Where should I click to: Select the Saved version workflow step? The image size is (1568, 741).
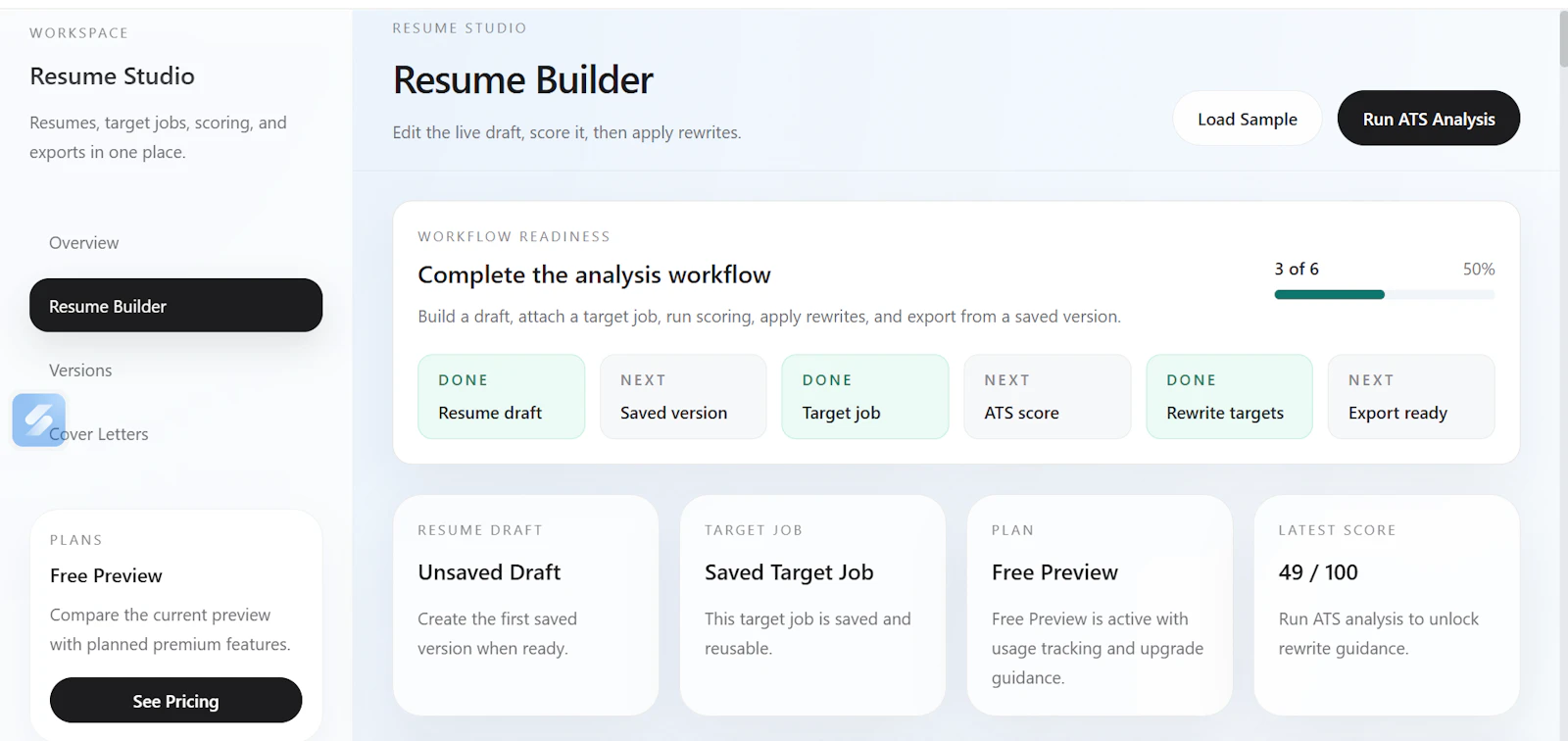[683, 397]
